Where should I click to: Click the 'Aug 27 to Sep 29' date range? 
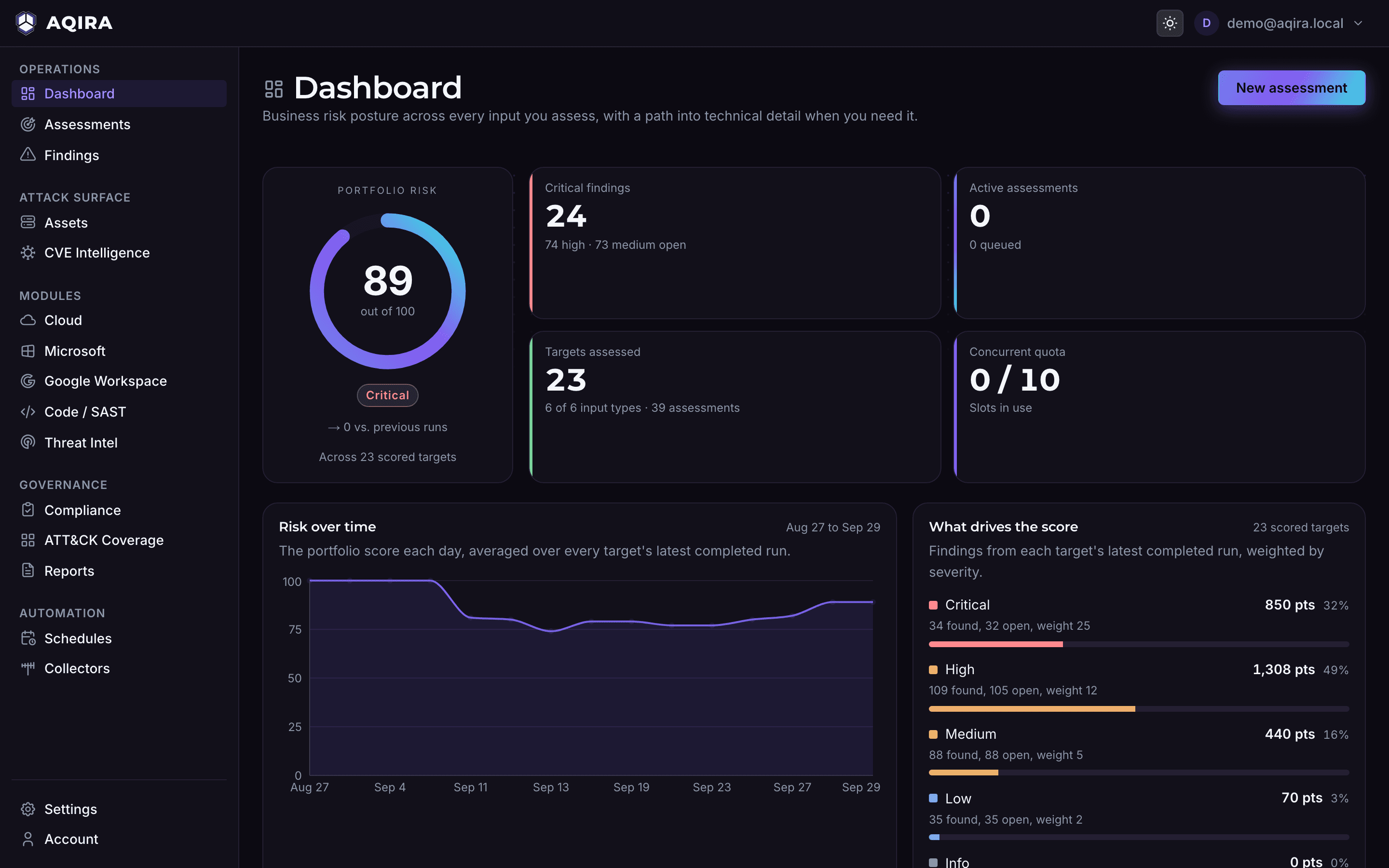[x=833, y=527]
